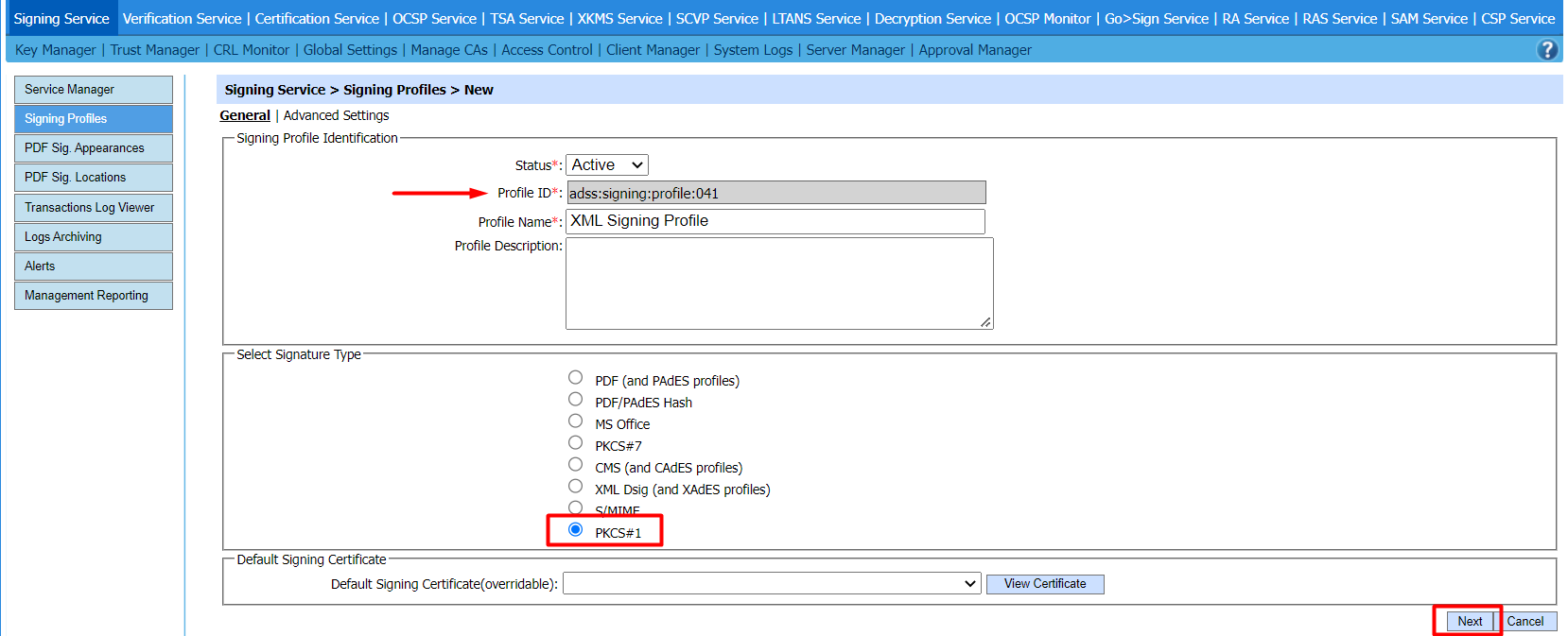Navigate to Key Manager

(x=55, y=50)
